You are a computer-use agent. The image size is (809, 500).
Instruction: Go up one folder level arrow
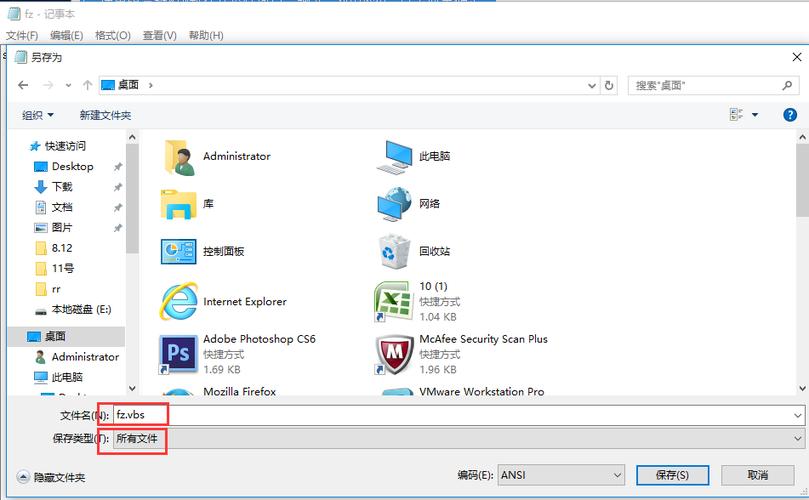[x=87, y=85]
